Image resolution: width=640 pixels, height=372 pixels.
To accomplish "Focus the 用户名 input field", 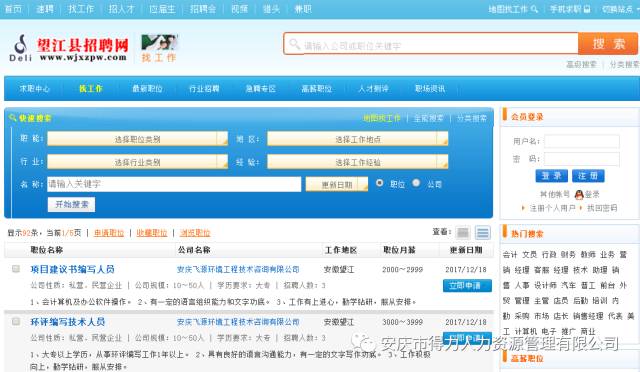I will coord(582,141).
